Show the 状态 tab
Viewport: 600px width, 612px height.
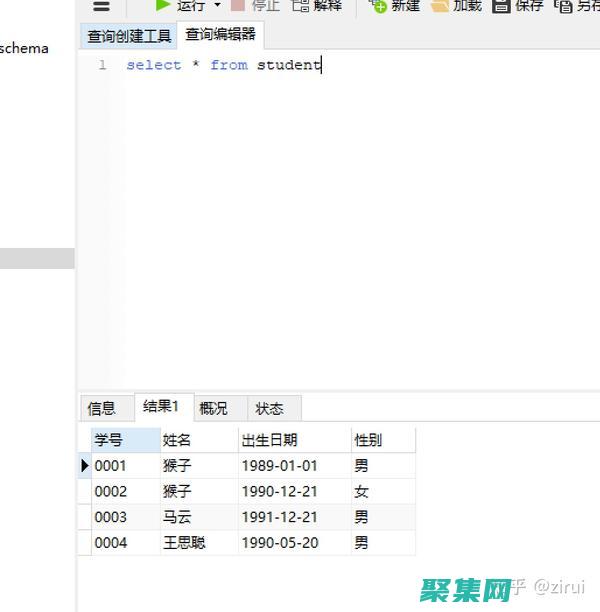[x=269, y=408]
